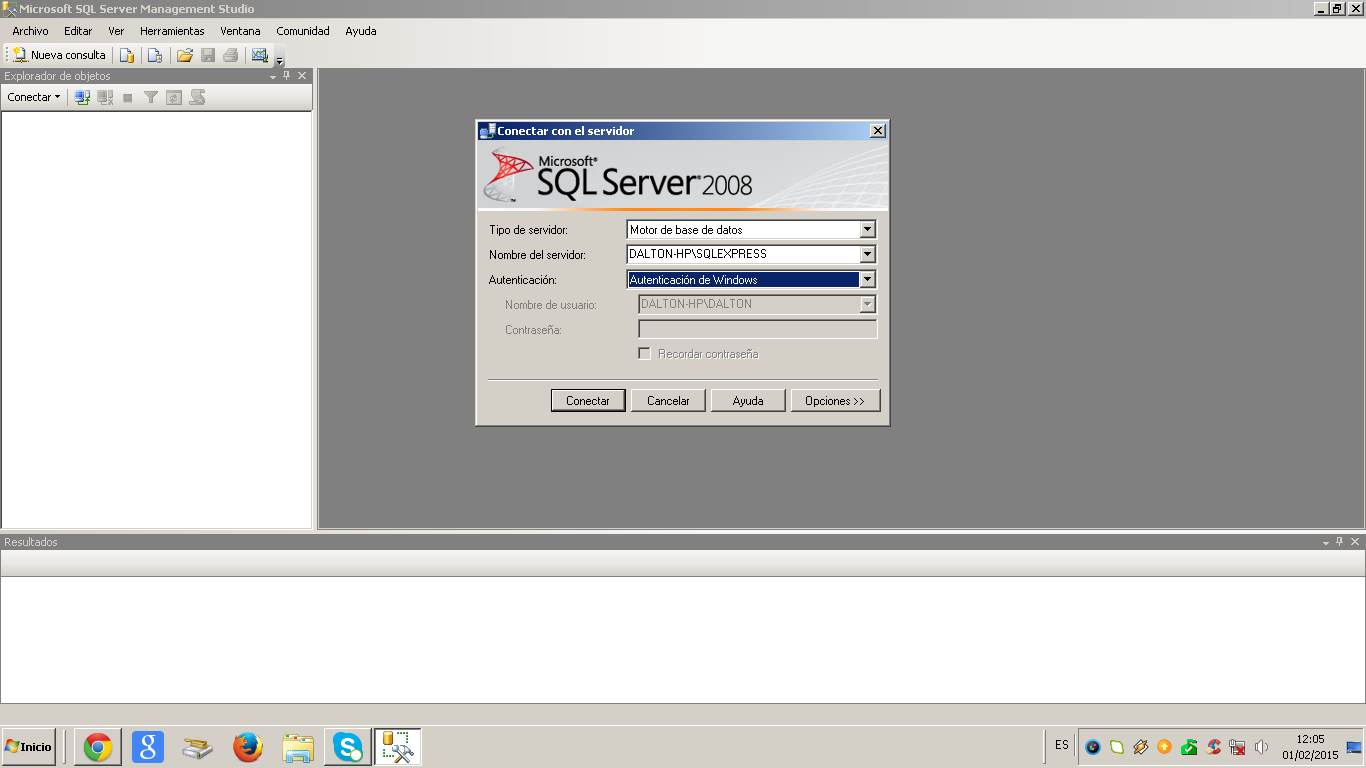The image size is (1366, 768).
Task: Click the disabled save floppy icon
Action: click(x=208, y=55)
